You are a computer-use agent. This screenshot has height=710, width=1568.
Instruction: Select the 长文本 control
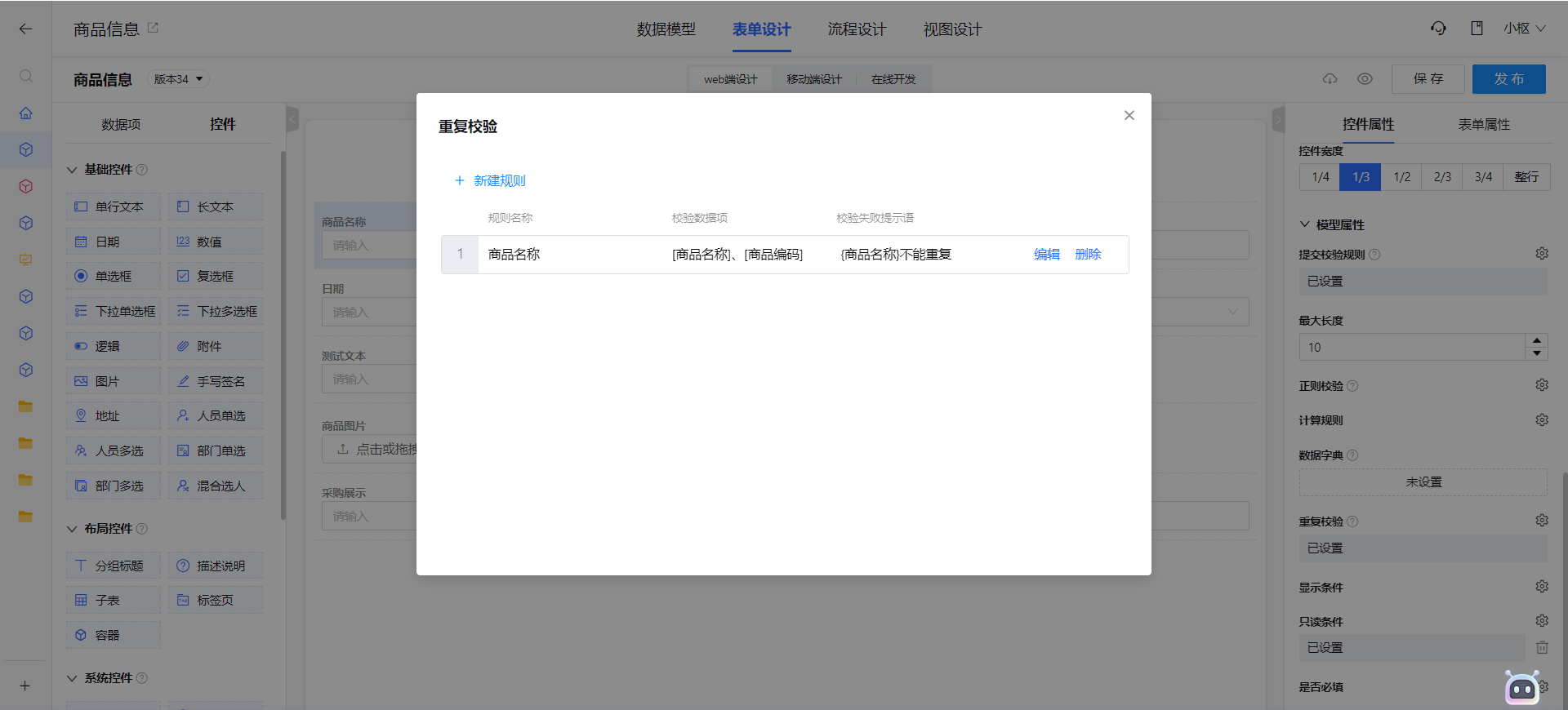coord(216,206)
